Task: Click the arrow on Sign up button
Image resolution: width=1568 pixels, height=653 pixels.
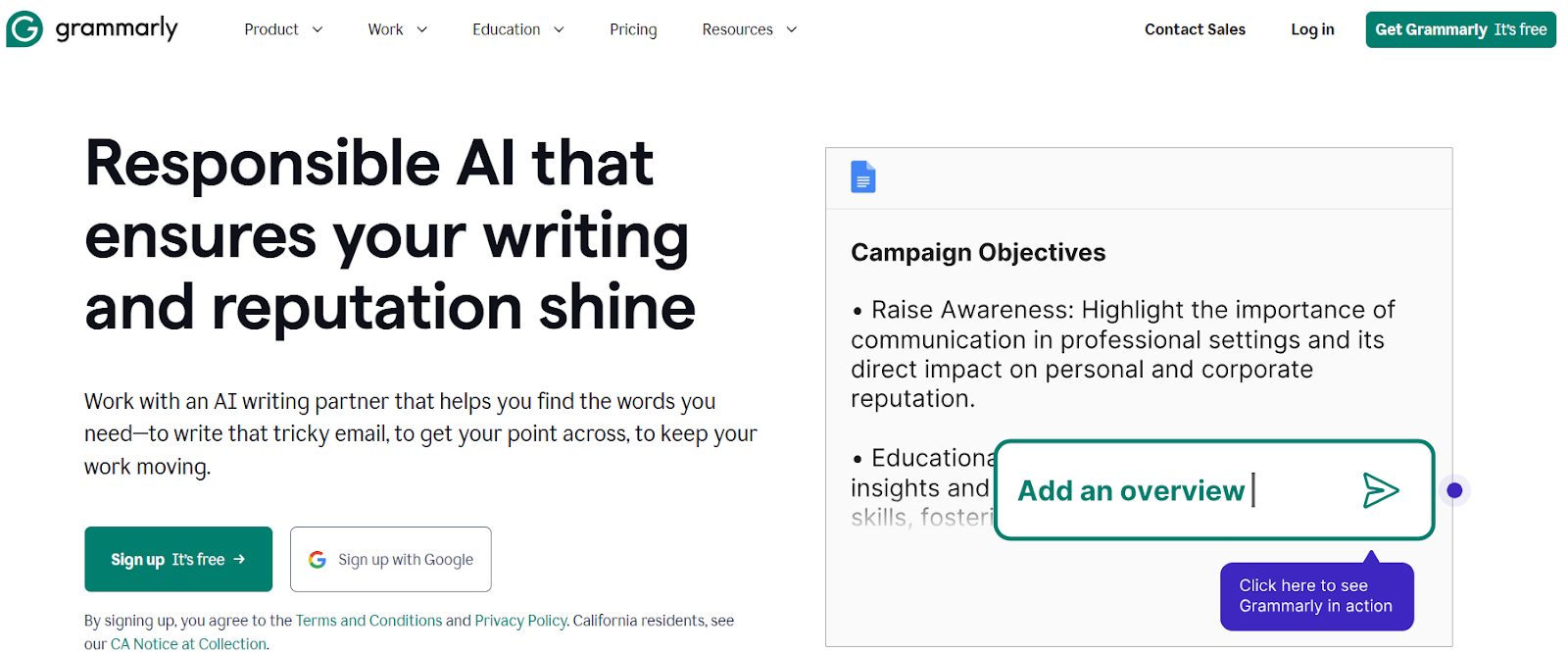Action: tap(239, 560)
